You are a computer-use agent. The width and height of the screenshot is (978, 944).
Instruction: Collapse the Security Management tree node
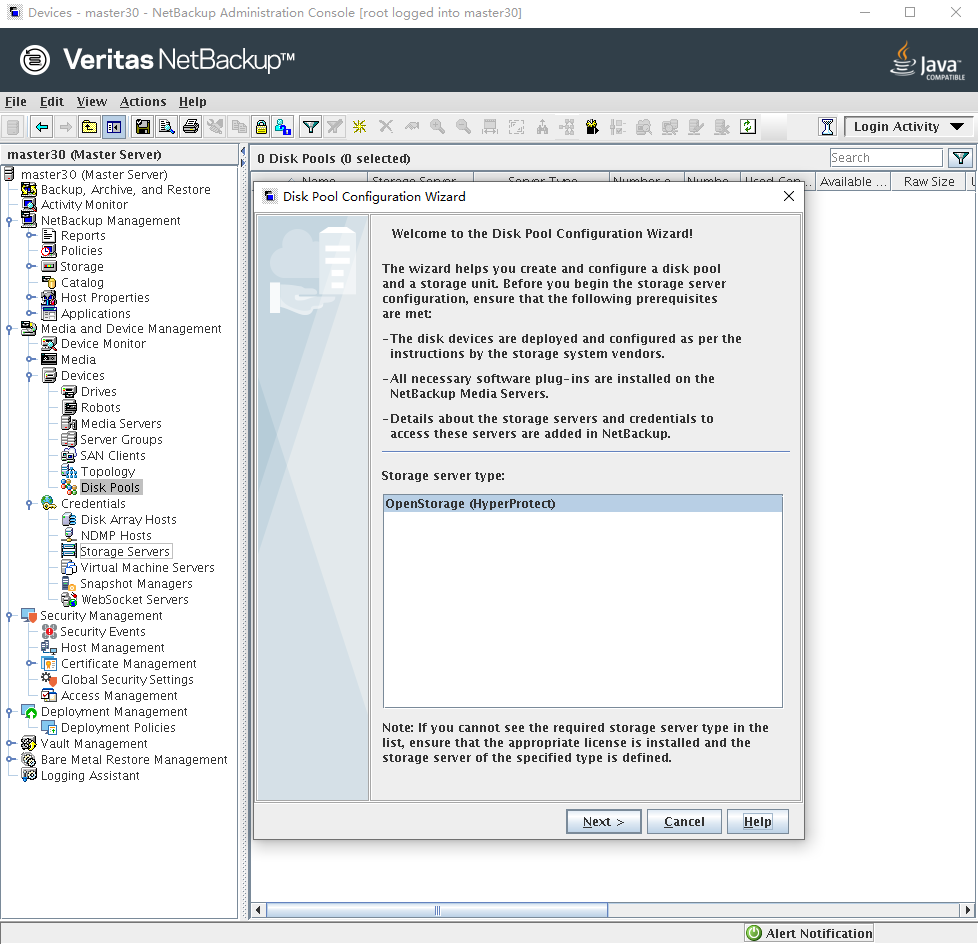click(9, 615)
